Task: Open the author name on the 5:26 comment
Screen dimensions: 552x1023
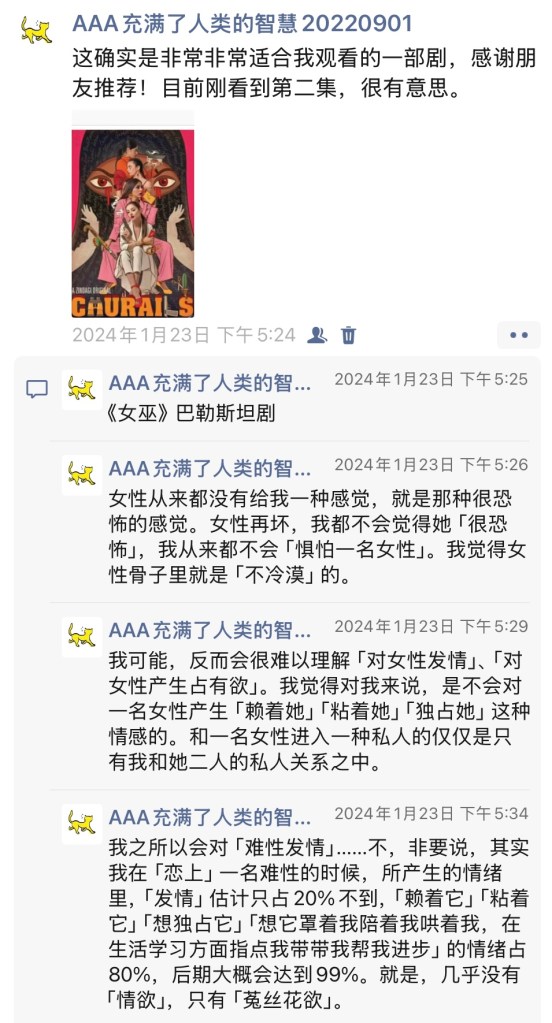Action: 209,469
